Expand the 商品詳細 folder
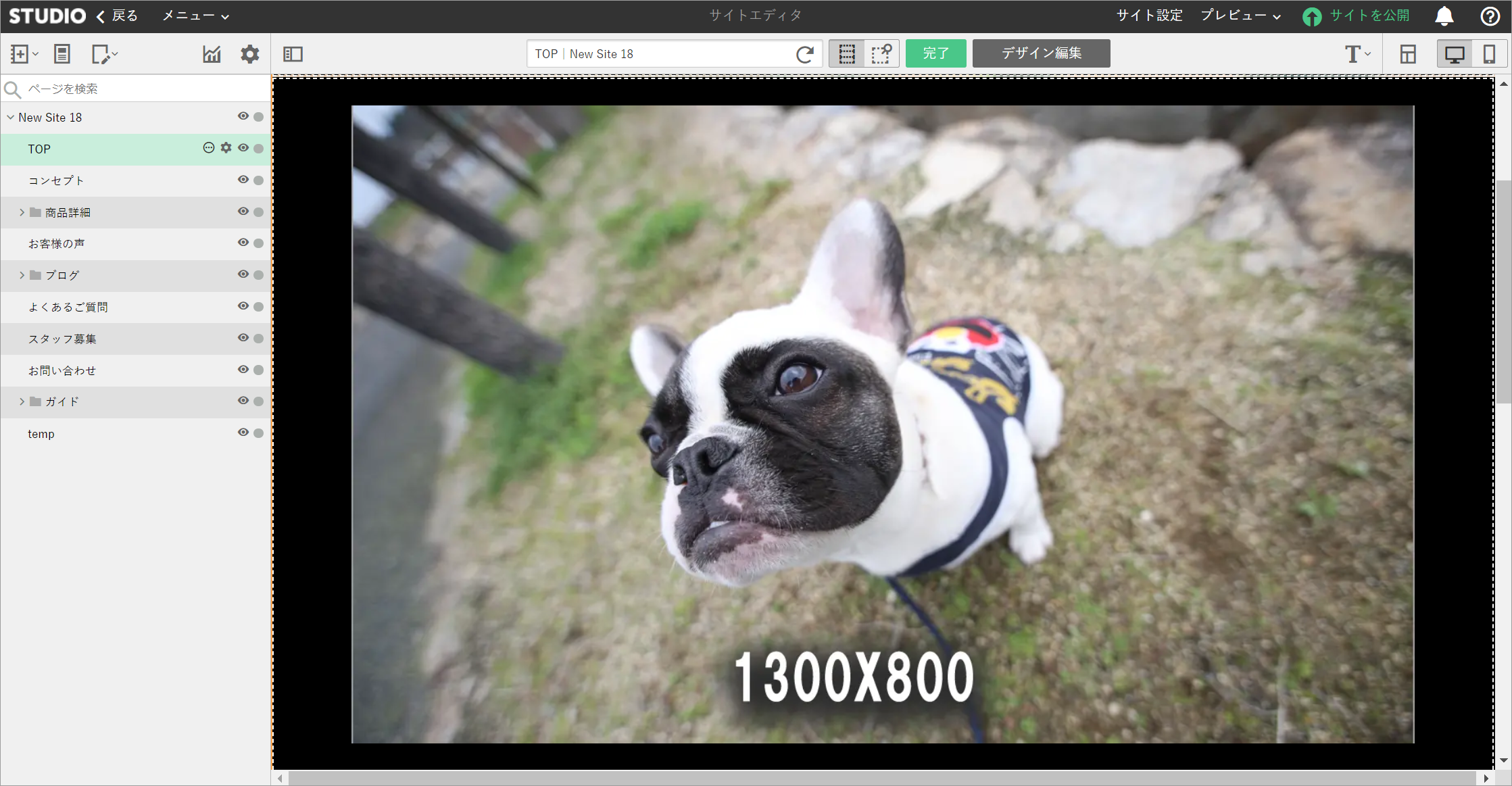 click(22, 212)
